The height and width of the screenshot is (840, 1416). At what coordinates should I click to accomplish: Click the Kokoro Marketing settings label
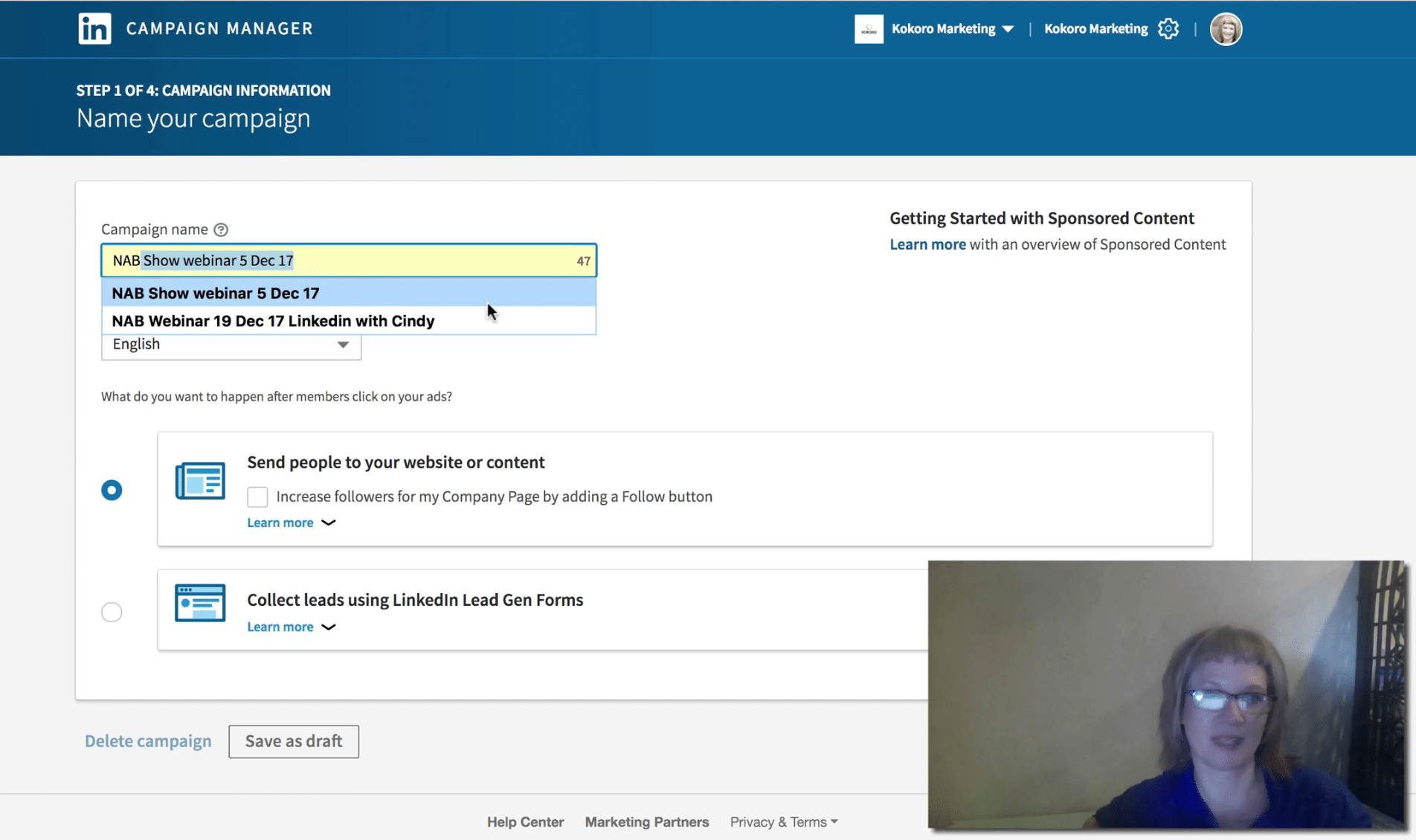click(x=1095, y=29)
